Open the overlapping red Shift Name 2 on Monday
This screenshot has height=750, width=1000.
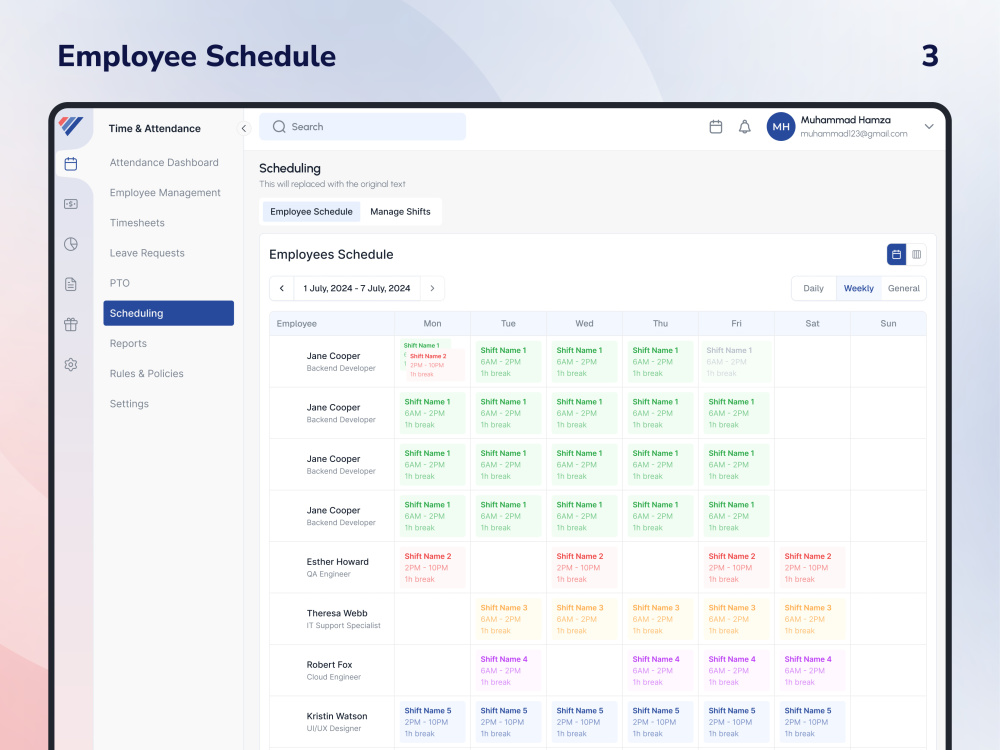436,365
